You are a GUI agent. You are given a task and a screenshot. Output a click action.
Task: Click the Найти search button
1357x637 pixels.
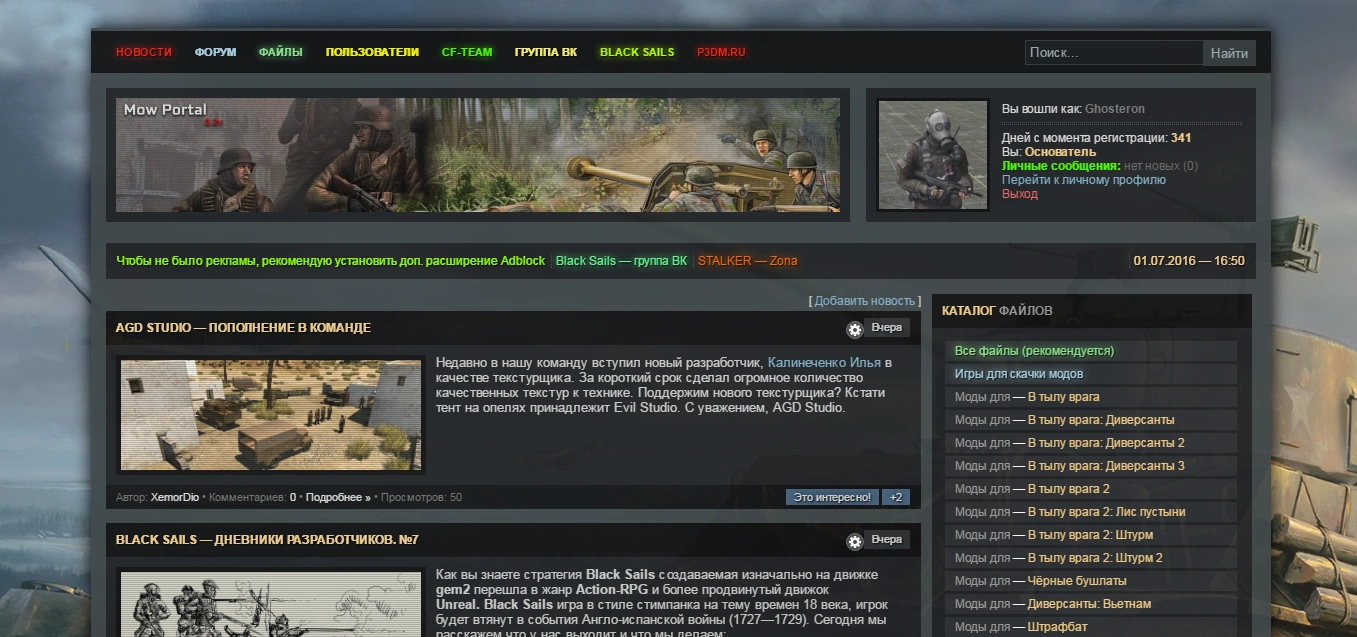(x=1229, y=53)
